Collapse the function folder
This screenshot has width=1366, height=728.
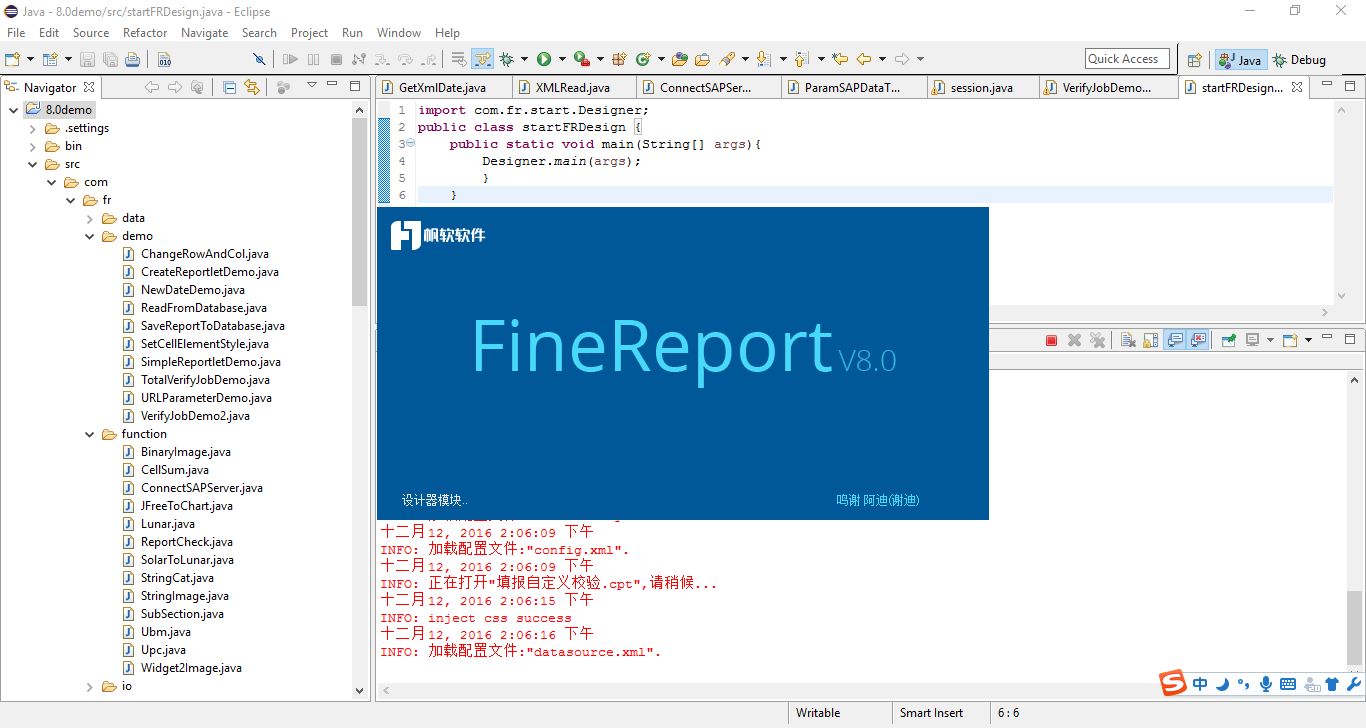pyautogui.click(x=90, y=434)
